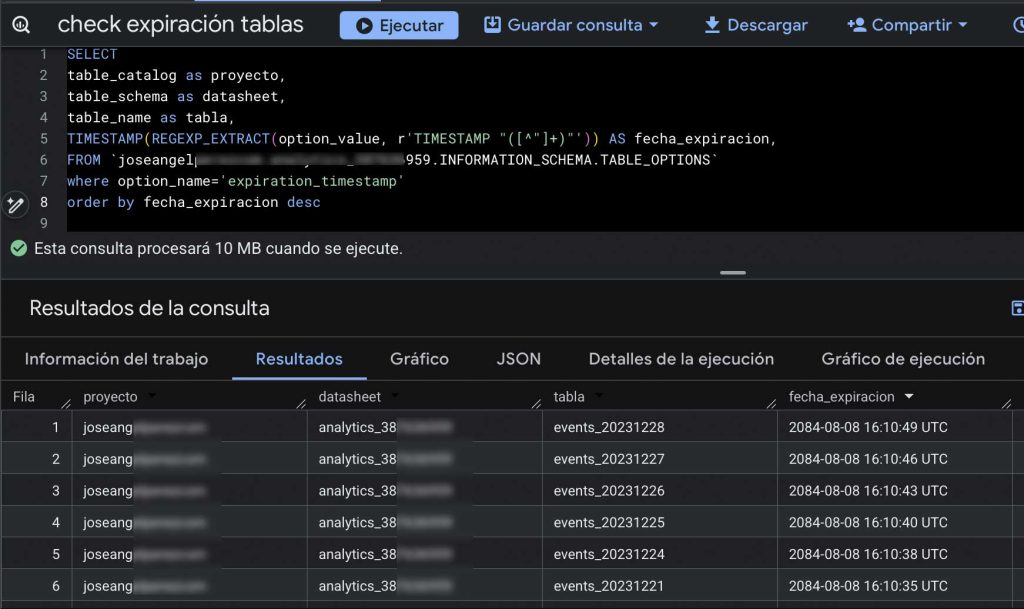The width and height of the screenshot is (1024, 609).
Task: Click save results icon next to Resultados header
Action: pyautogui.click(x=1017, y=308)
